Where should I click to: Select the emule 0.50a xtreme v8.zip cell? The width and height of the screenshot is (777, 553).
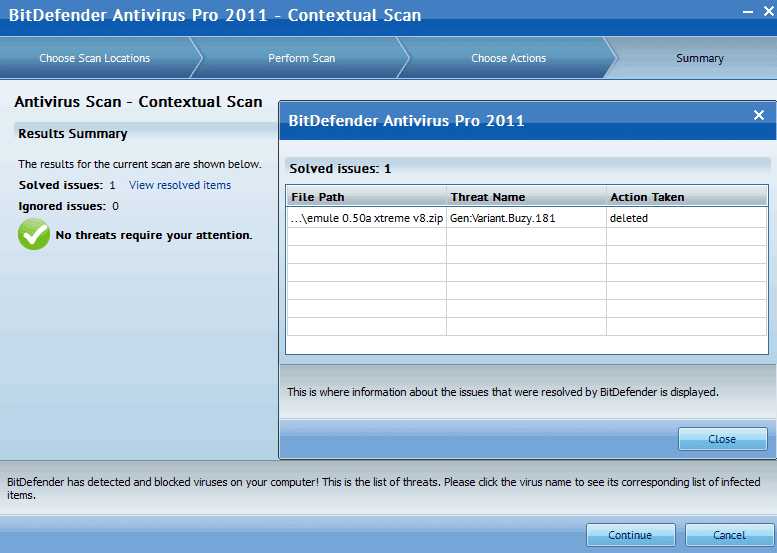[367, 218]
